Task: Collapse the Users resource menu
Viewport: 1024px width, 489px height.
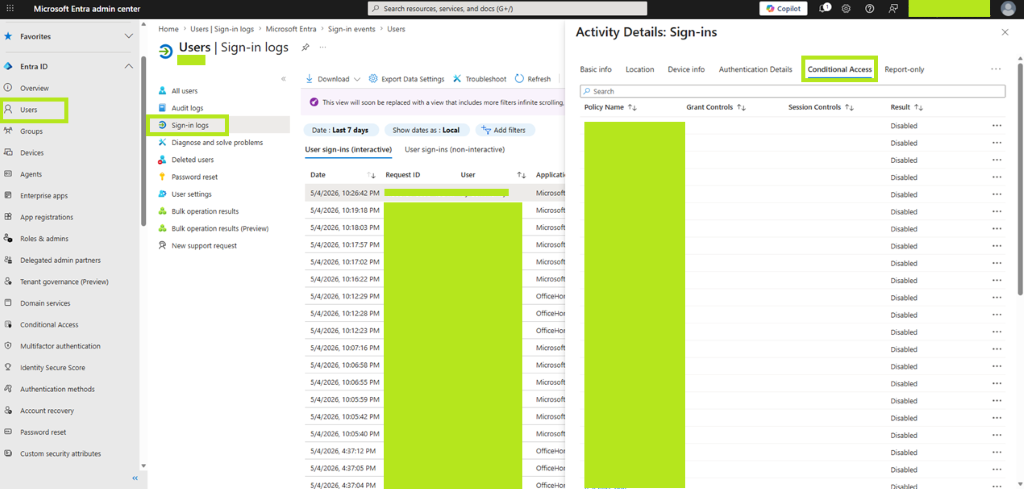Action: click(x=283, y=78)
